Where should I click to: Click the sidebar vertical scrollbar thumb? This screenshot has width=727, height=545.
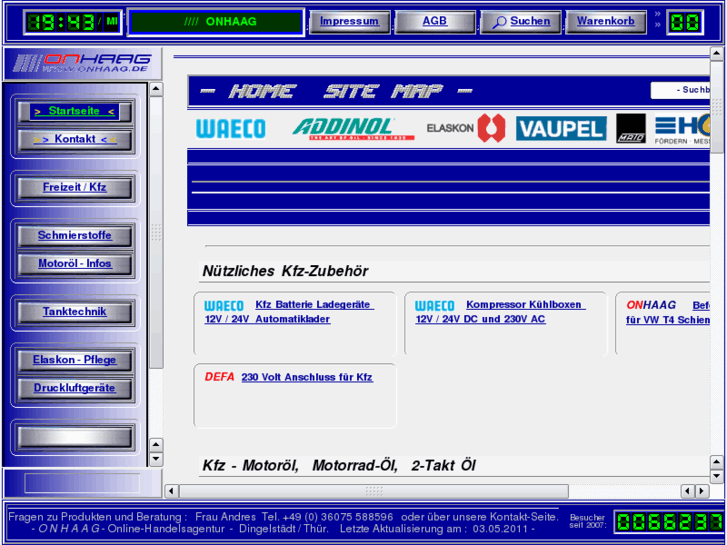[x=156, y=232]
